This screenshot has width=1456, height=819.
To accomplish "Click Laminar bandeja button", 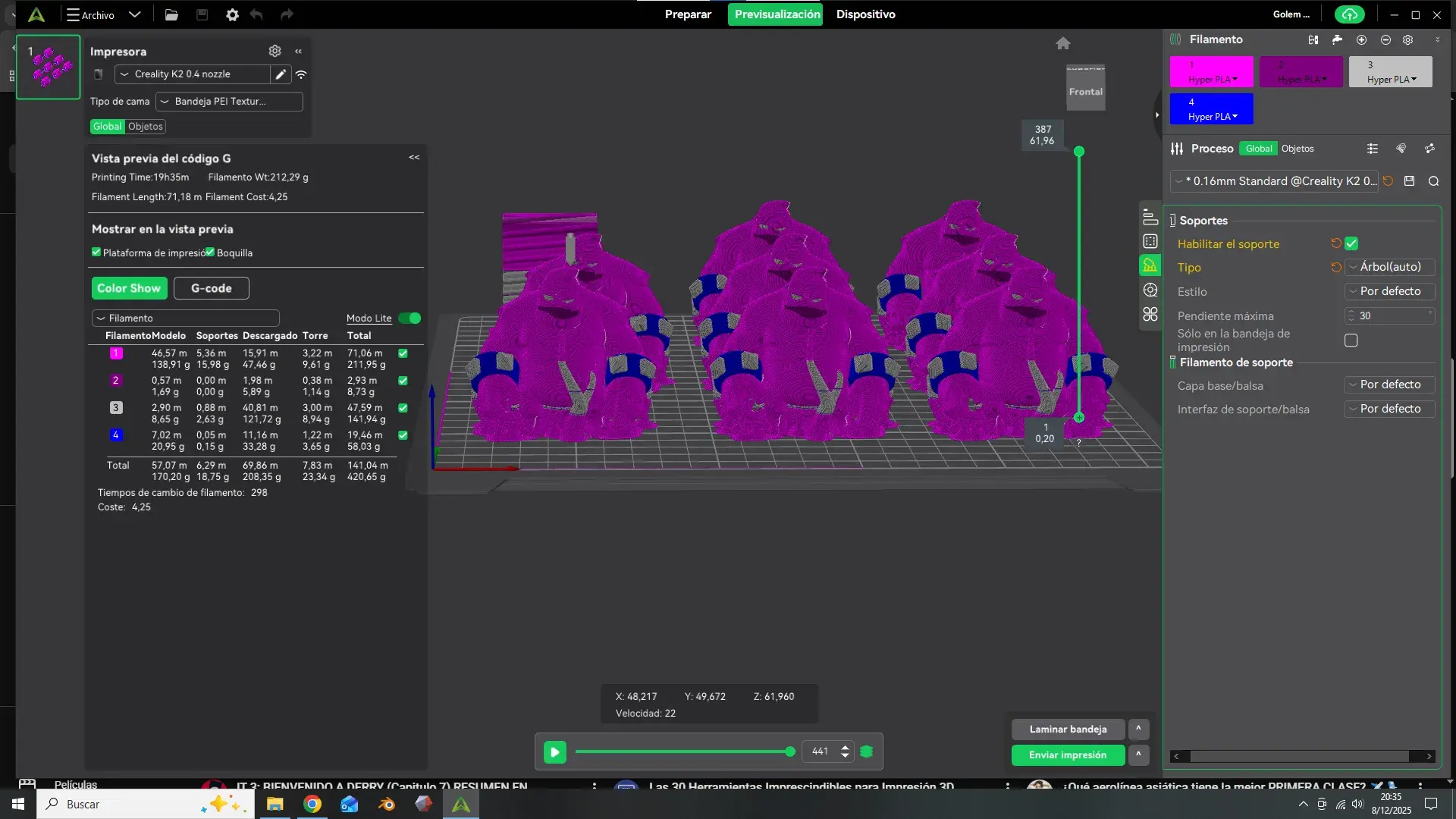I will [x=1068, y=730].
